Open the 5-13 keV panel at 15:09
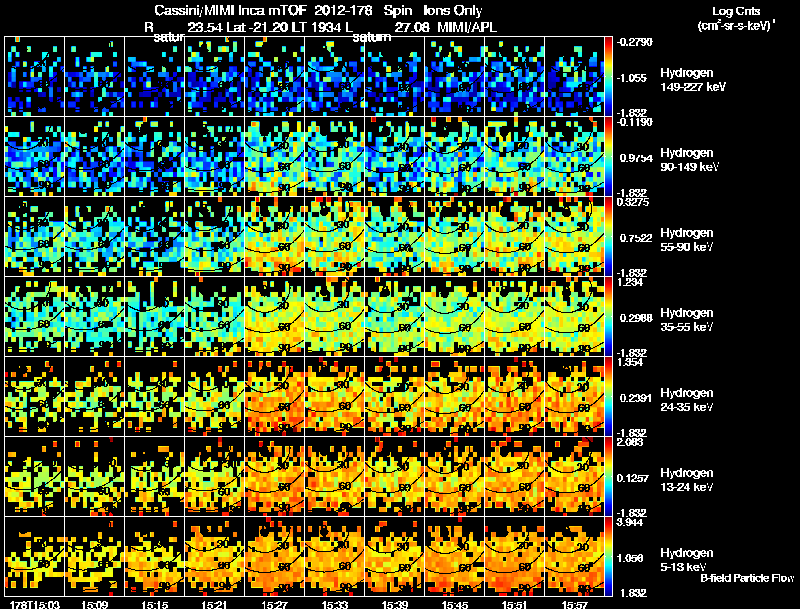Screen dimensions: 800x609 click(94, 556)
